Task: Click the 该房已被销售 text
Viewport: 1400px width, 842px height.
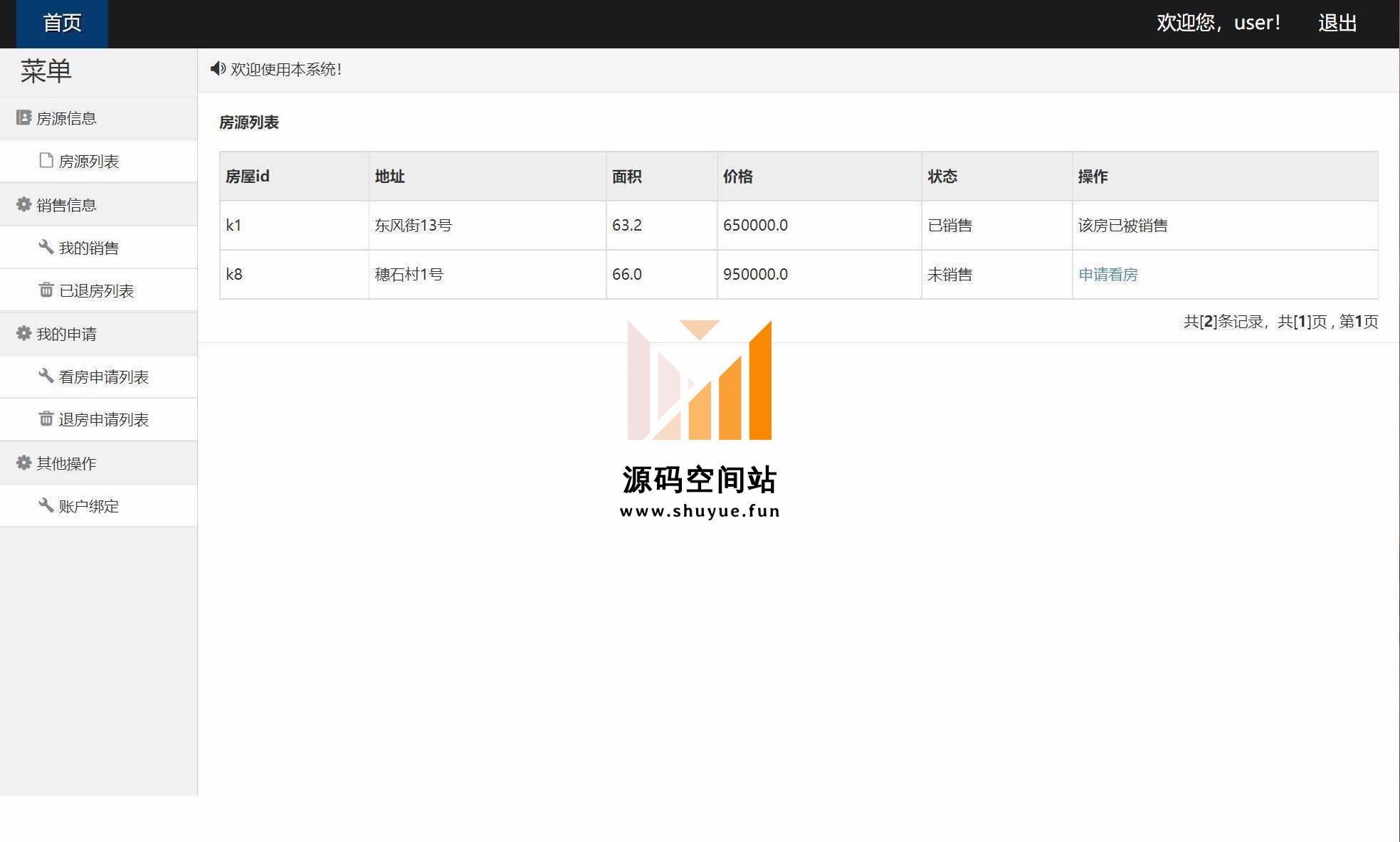Action: (x=1122, y=225)
